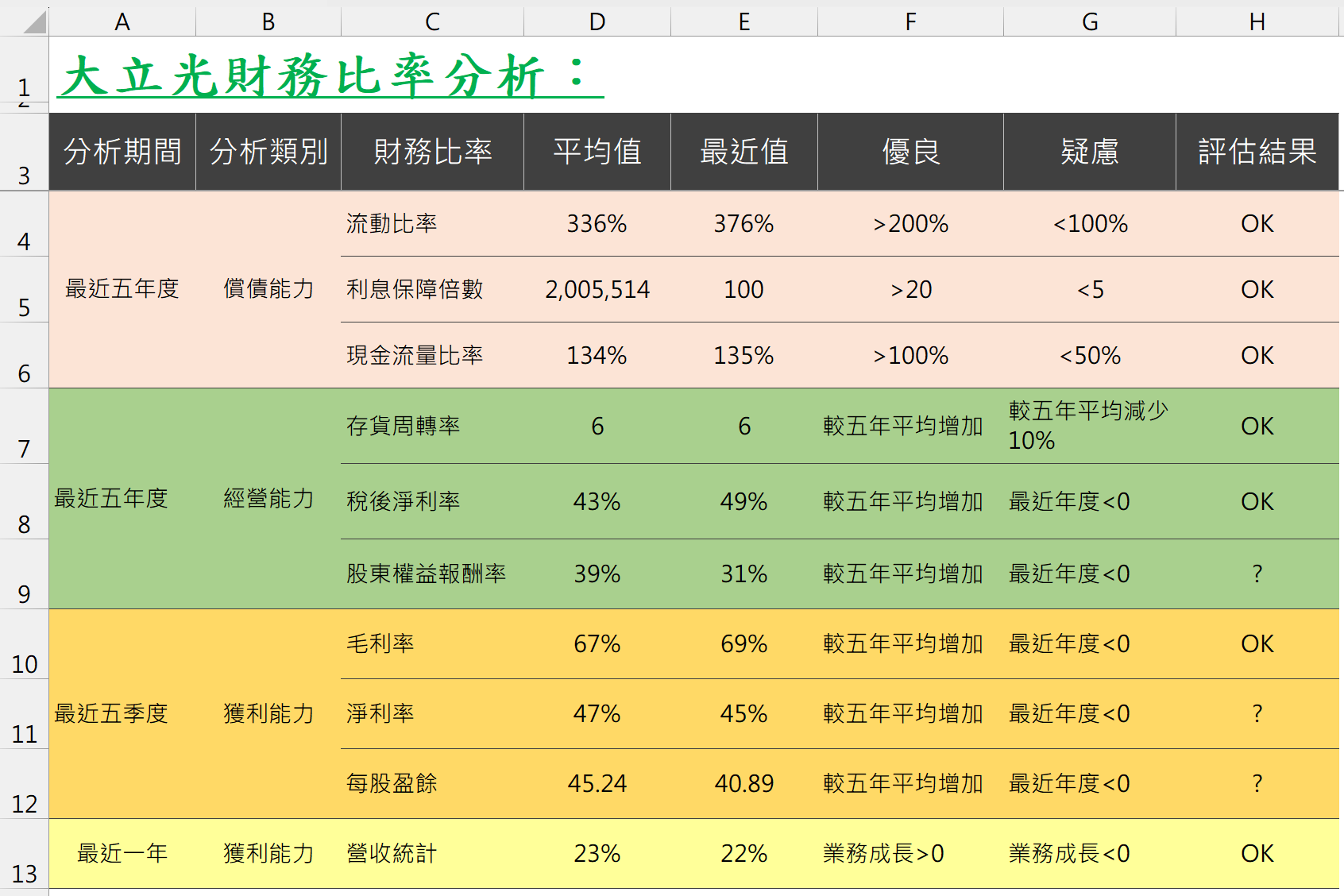Select the 現金流量比率 cell
The width and height of the screenshot is (1344, 896).
click(x=432, y=356)
